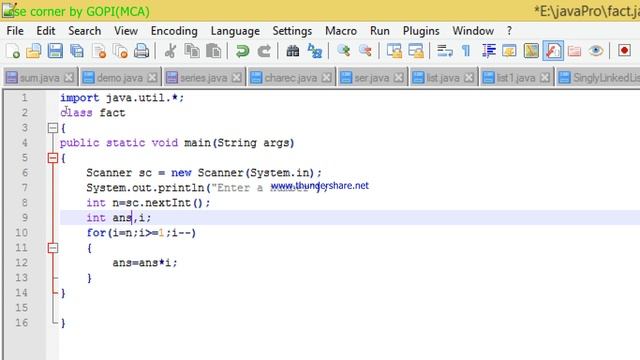640x360 pixels.
Task: Close the series.java tab
Action: point(236,78)
